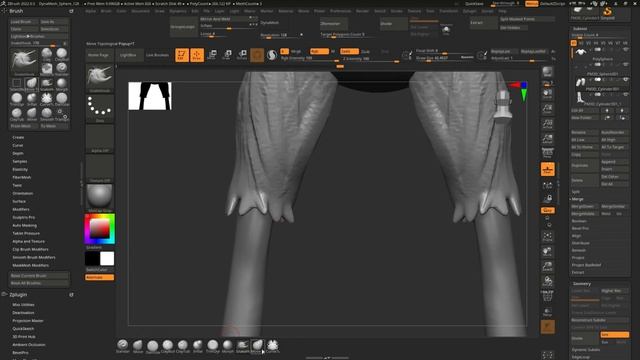Expand the Curve brush section
The image size is (640, 360).
(18, 145)
